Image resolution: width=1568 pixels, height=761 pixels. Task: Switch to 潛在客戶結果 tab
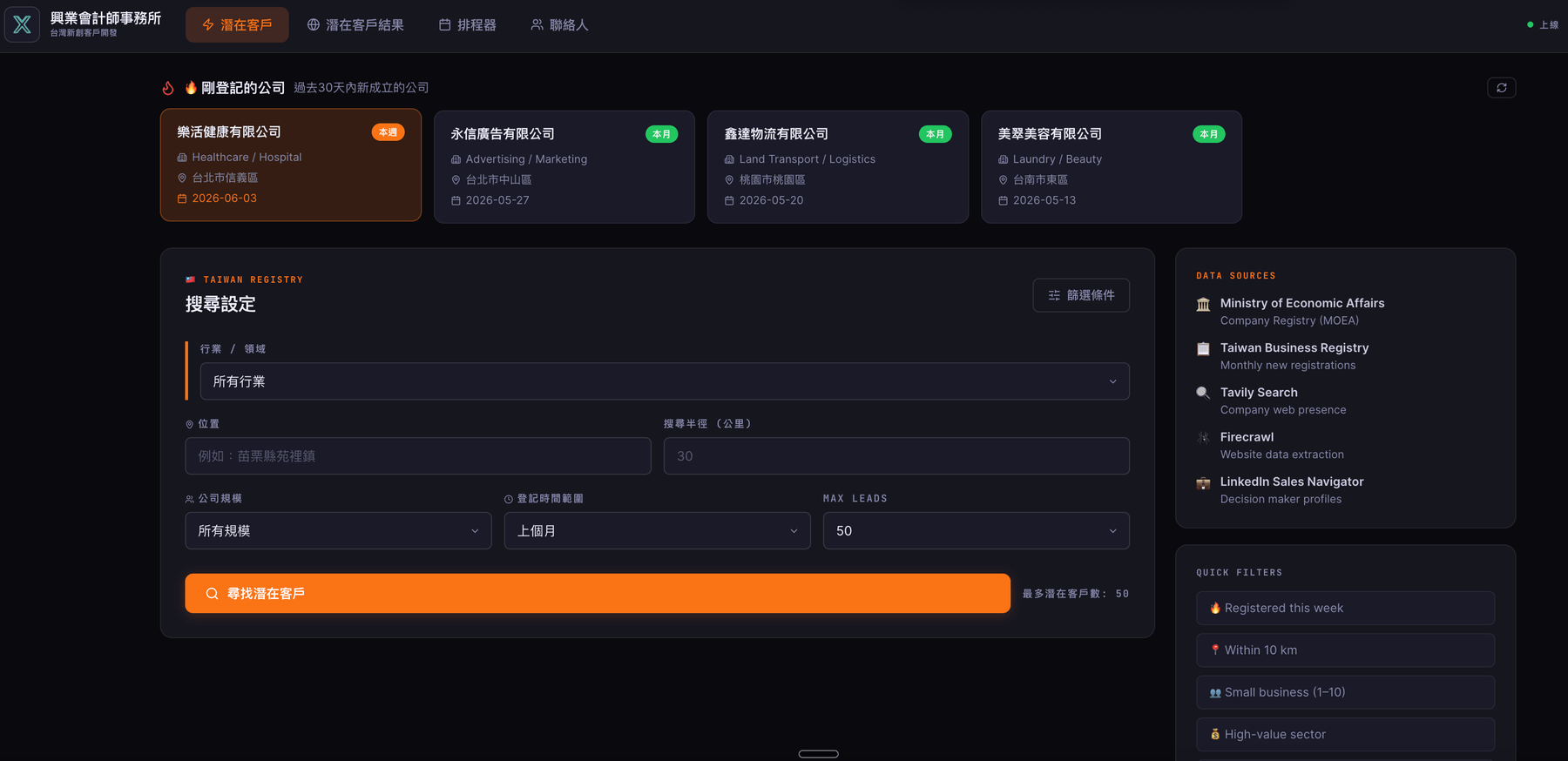coord(355,25)
